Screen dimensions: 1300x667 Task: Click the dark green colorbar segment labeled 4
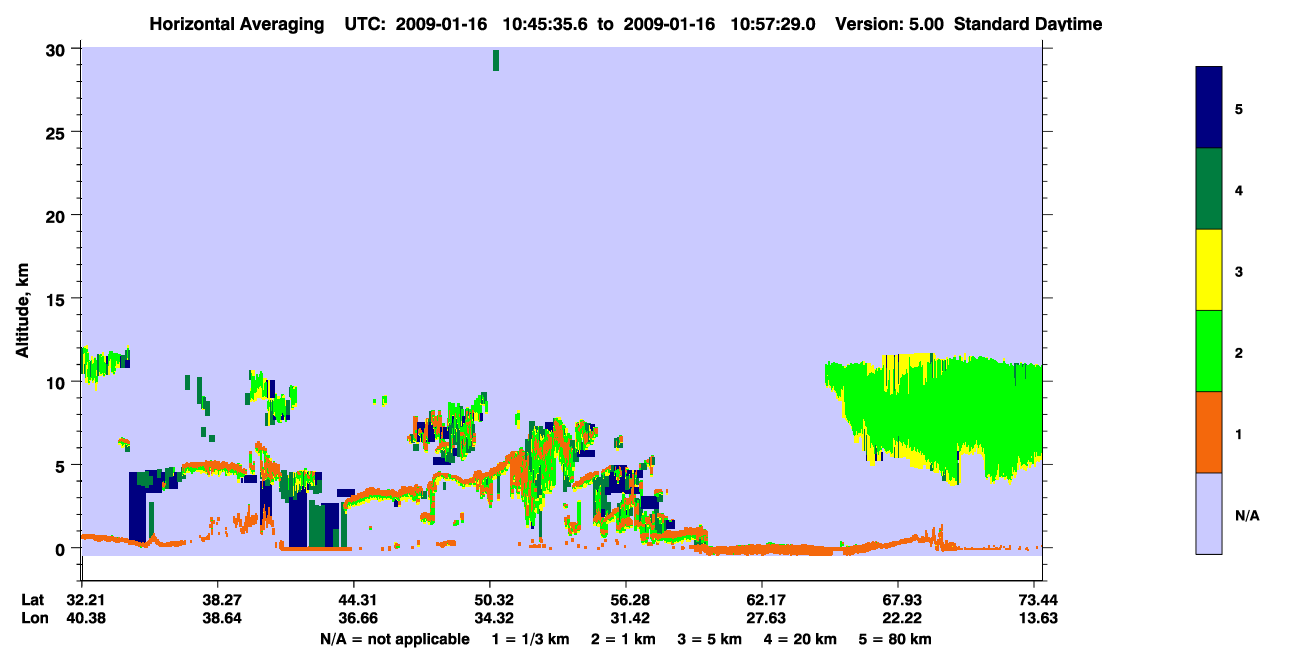point(1209,189)
